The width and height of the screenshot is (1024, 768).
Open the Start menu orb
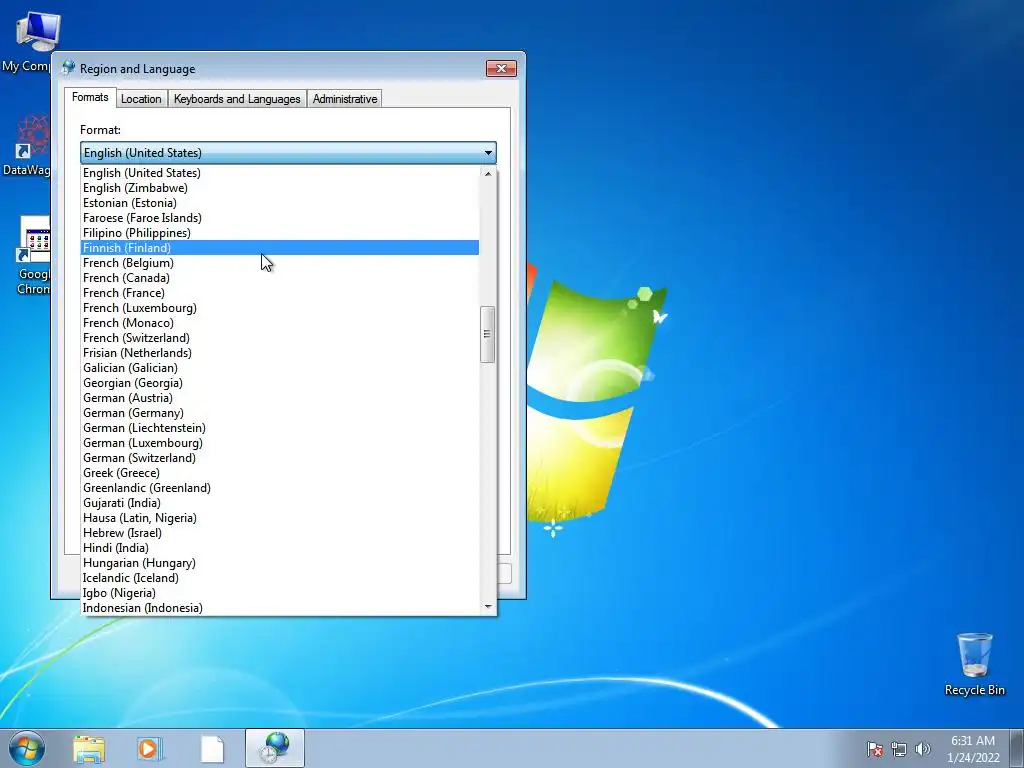click(x=26, y=748)
